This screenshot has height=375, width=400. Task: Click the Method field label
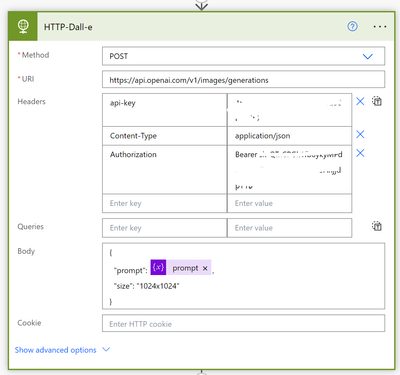coord(35,55)
